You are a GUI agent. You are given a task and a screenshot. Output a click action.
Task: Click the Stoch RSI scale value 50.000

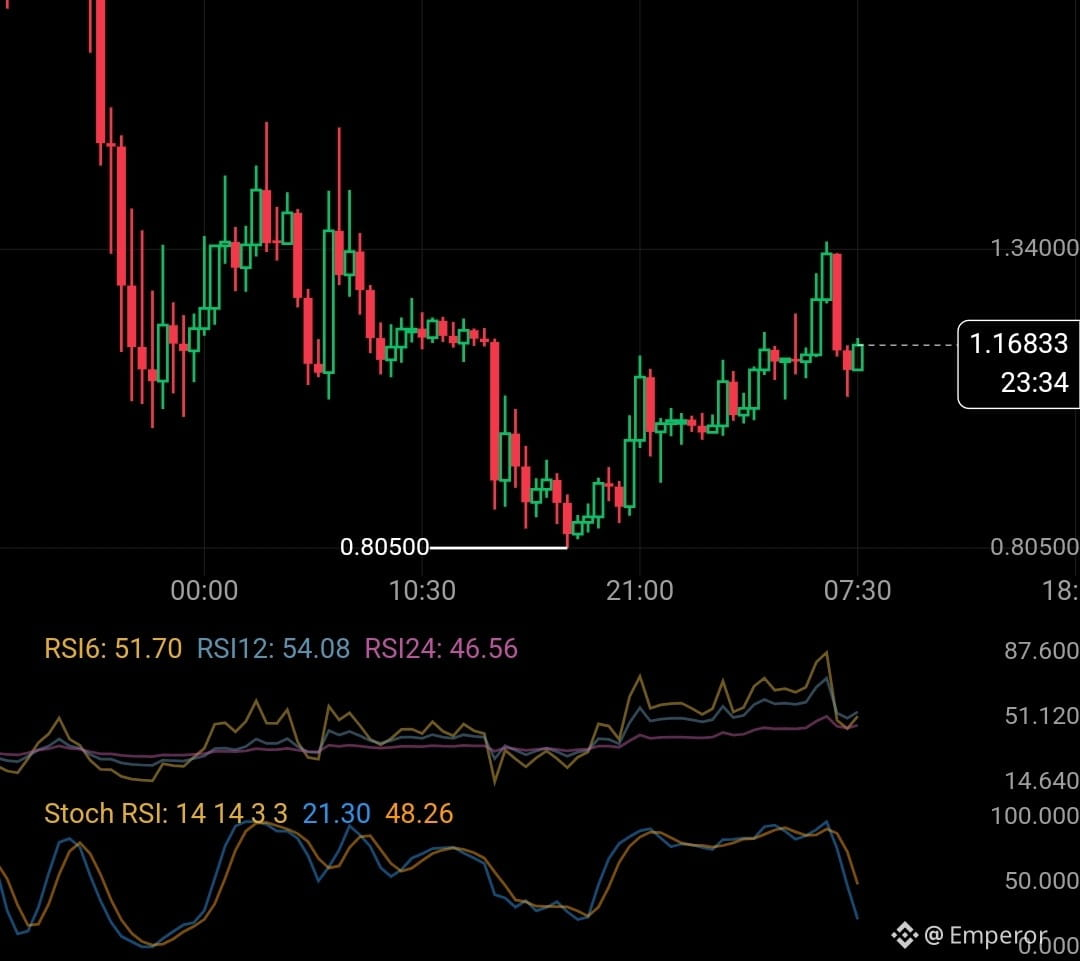coord(1041,880)
